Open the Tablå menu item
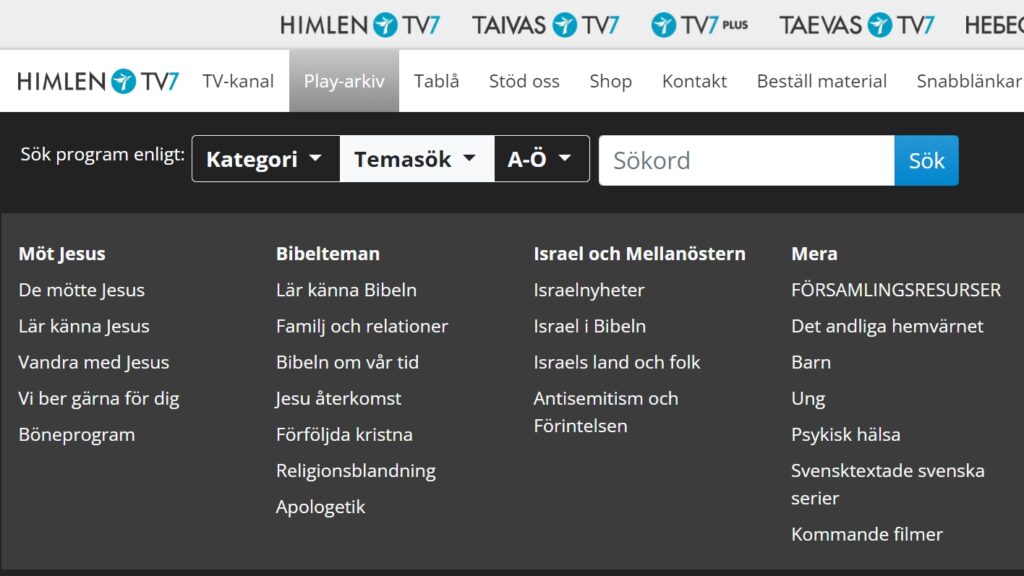Screen dimensions: 1024x576 pyautogui.click(x=436, y=81)
